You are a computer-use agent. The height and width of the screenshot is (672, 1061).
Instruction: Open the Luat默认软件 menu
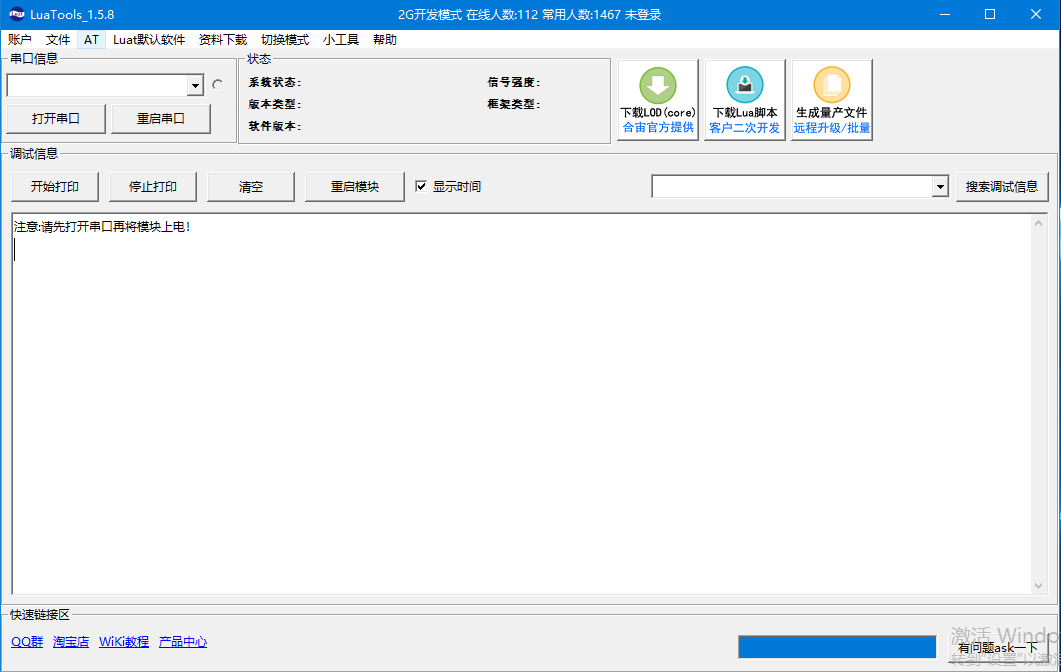point(149,40)
